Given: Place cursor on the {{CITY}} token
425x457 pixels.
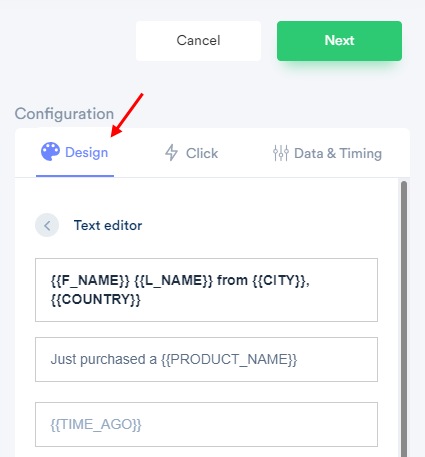Looking at the screenshot, I should click(279, 280).
